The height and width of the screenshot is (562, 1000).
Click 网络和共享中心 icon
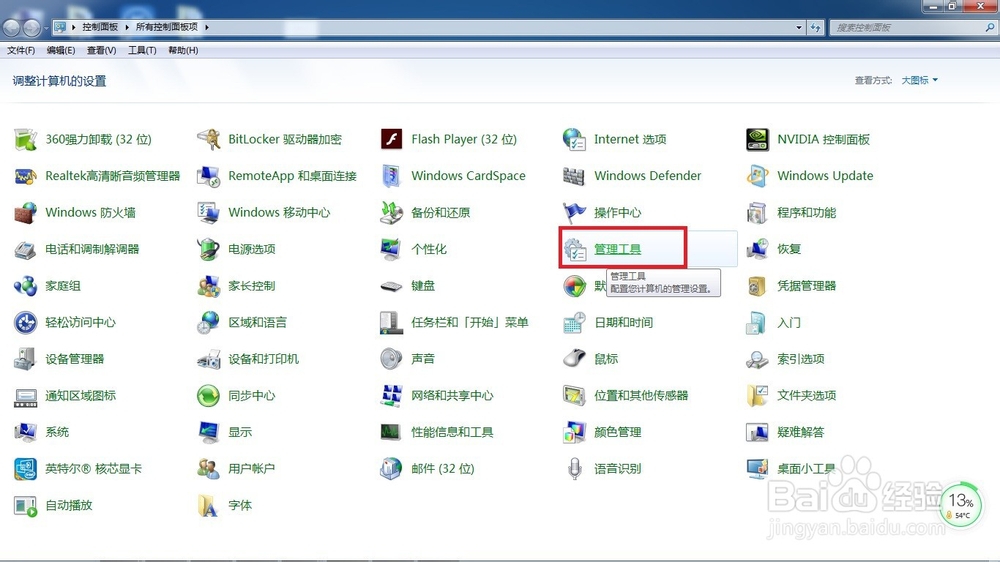pos(392,395)
